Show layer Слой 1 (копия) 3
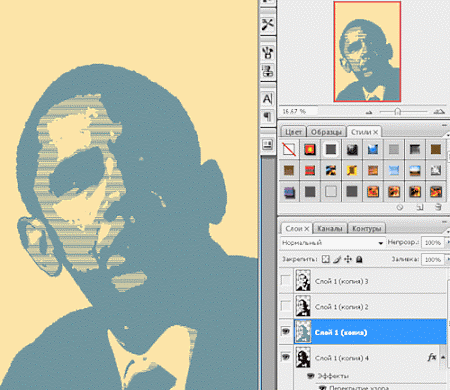The image size is (450, 390). click(x=286, y=281)
